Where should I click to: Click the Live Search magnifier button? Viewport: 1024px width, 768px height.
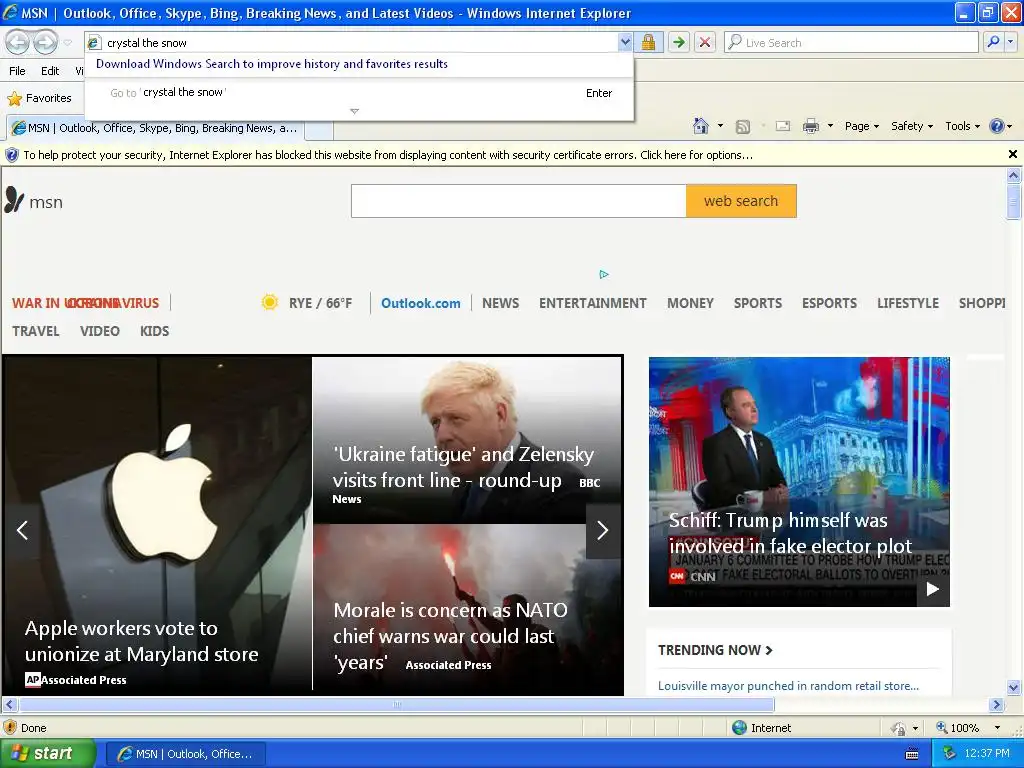993,42
